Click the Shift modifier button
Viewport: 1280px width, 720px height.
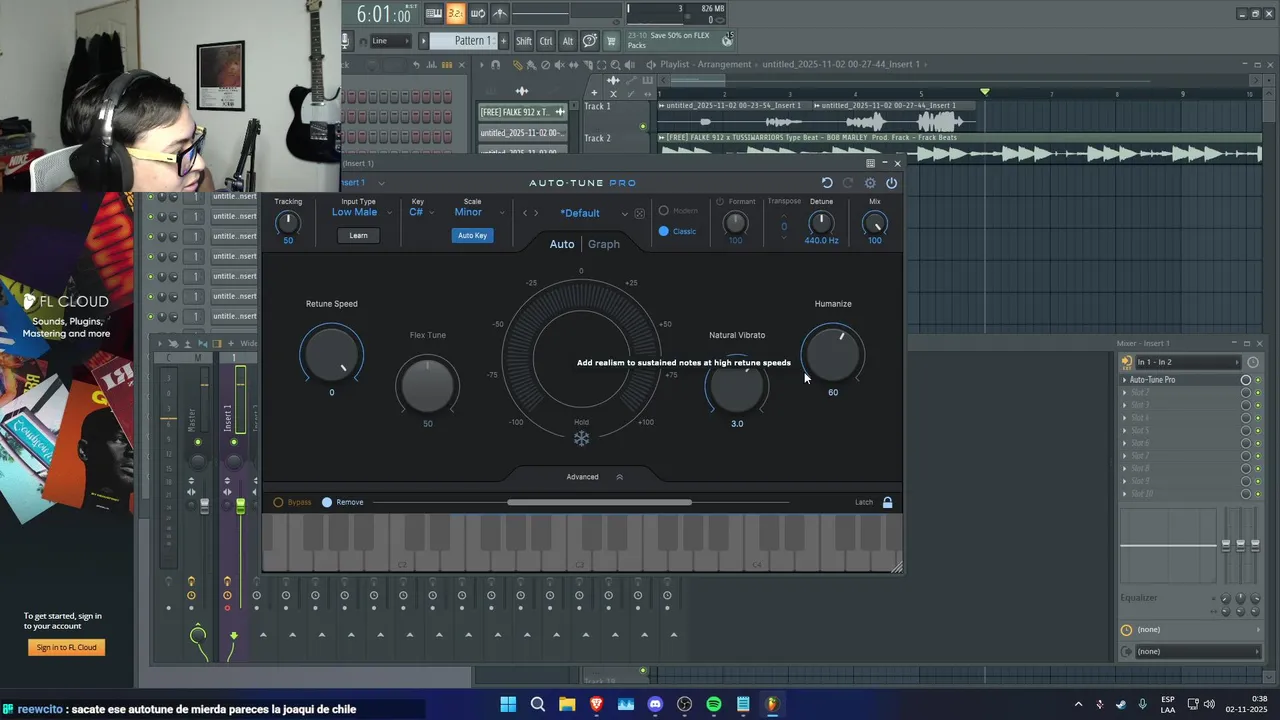tap(524, 41)
